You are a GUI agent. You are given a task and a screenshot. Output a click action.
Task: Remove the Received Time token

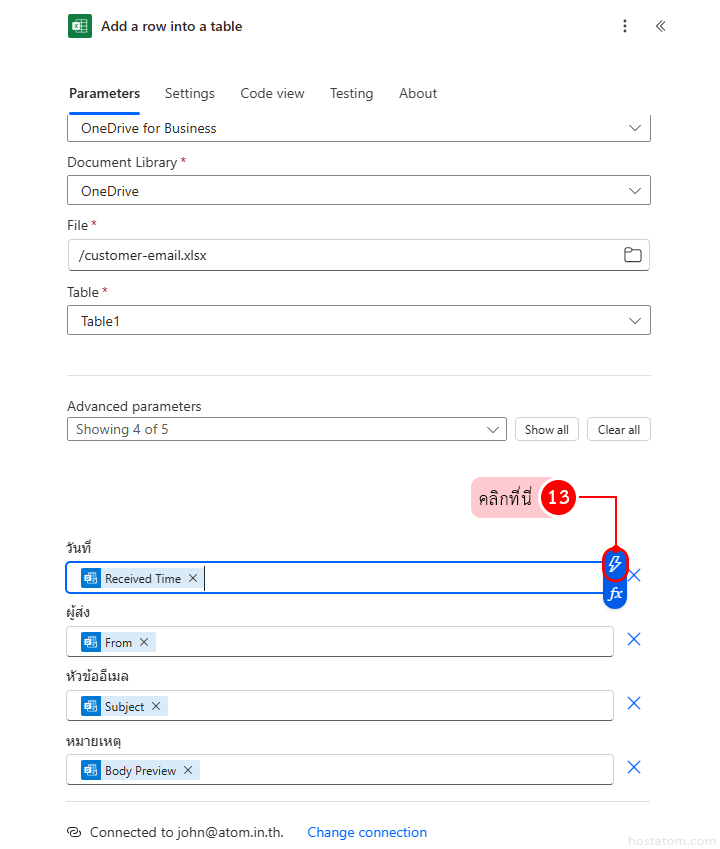[193, 578]
